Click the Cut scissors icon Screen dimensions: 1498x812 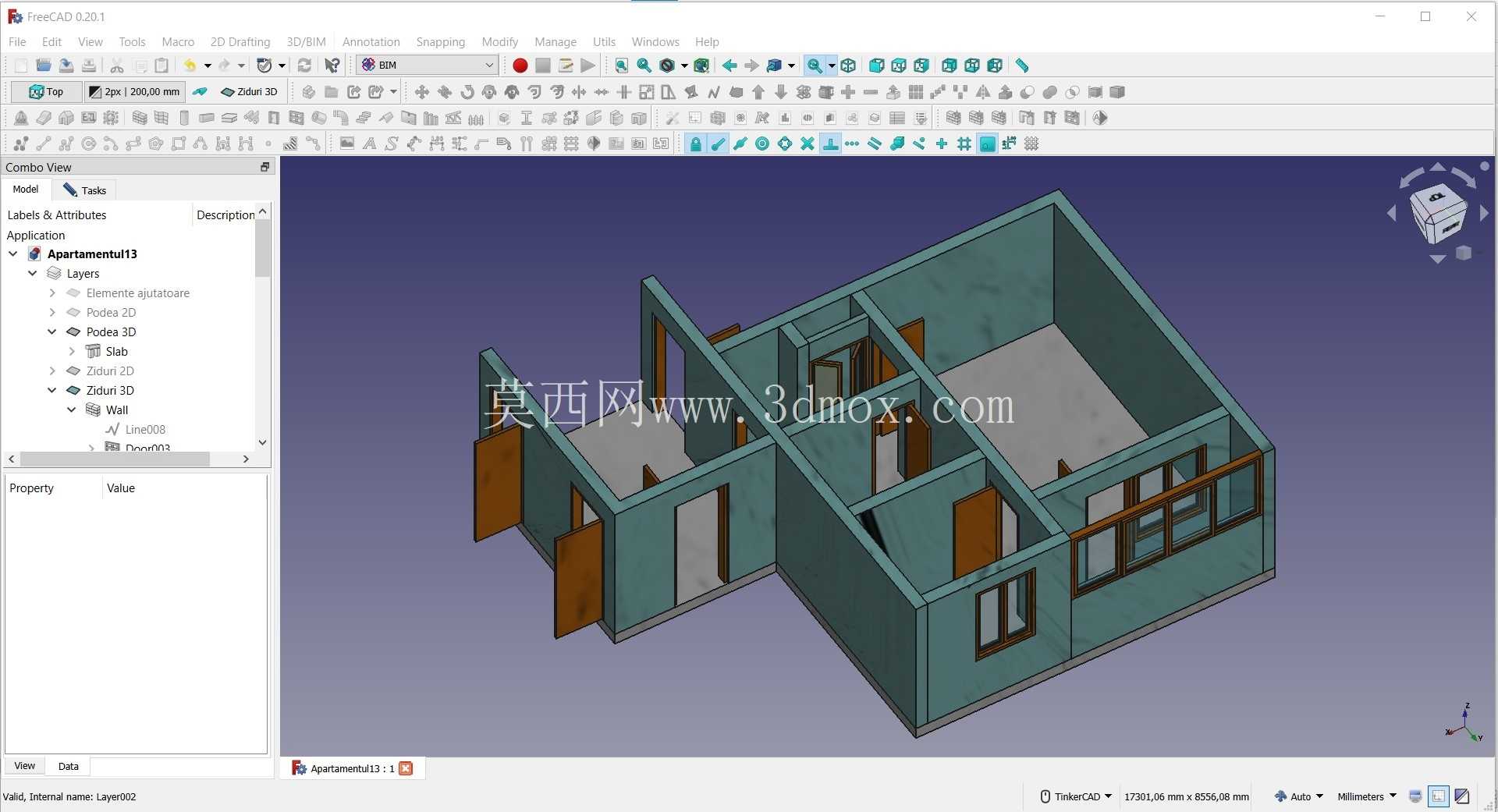pyautogui.click(x=117, y=66)
